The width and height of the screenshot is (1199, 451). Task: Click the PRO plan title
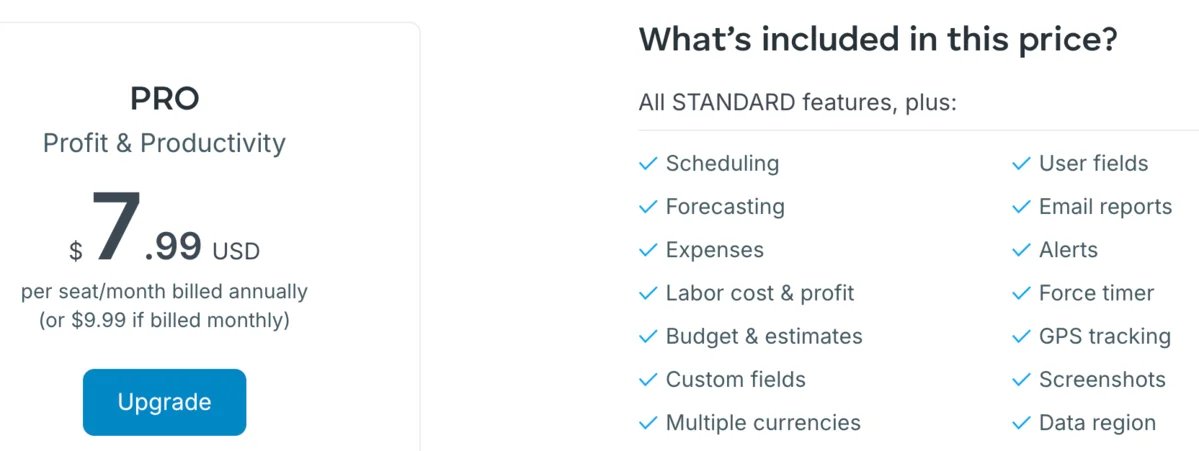click(x=164, y=99)
